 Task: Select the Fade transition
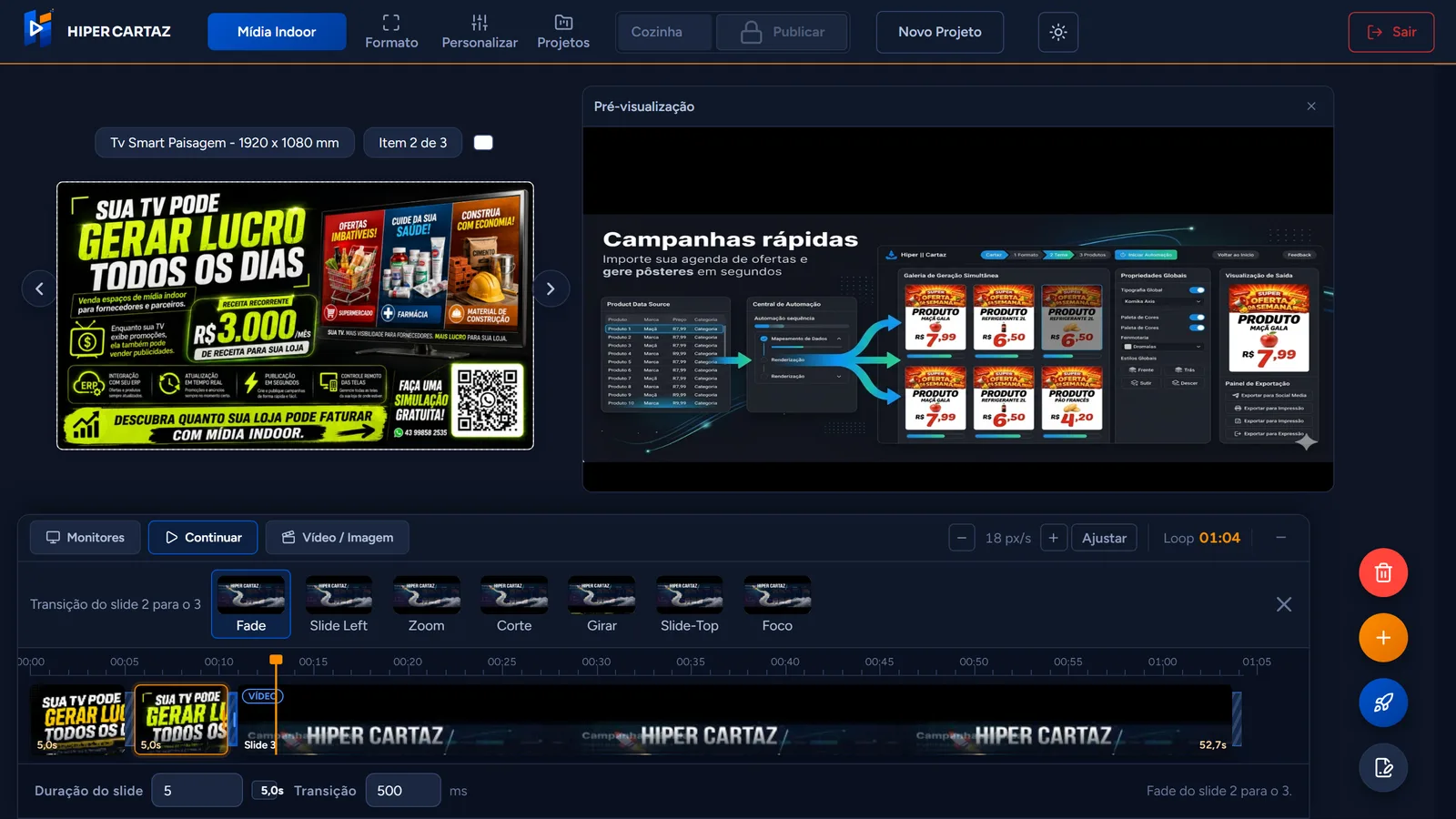pyautogui.click(x=251, y=604)
